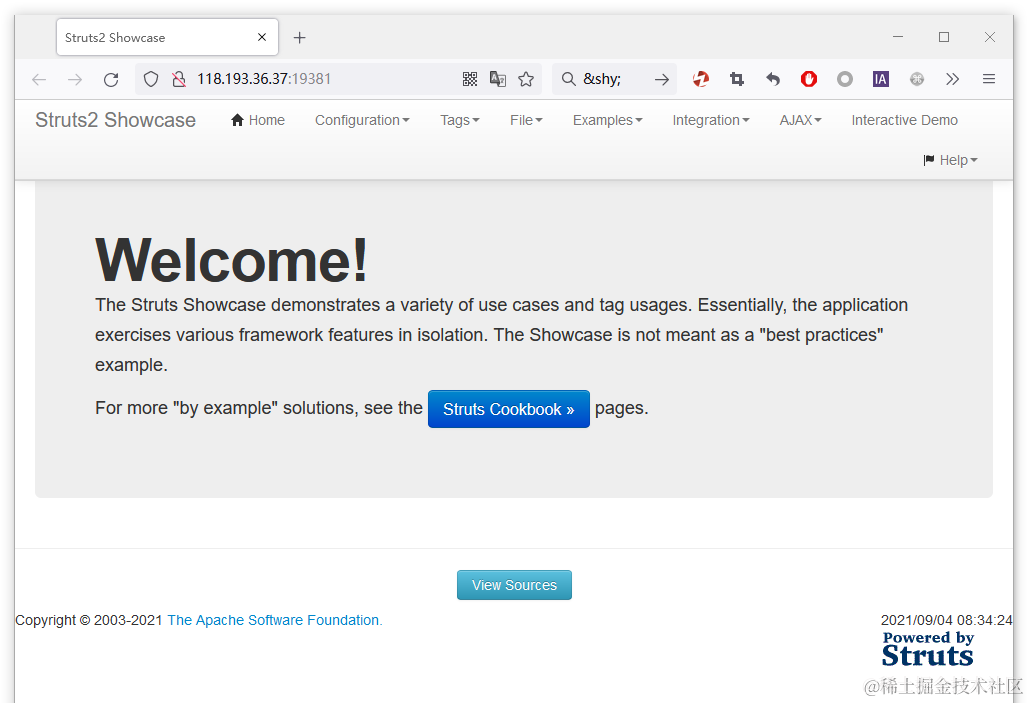Click the crop screenshot extension icon
The width and height of the screenshot is (1030, 703).
click(737, 79)
